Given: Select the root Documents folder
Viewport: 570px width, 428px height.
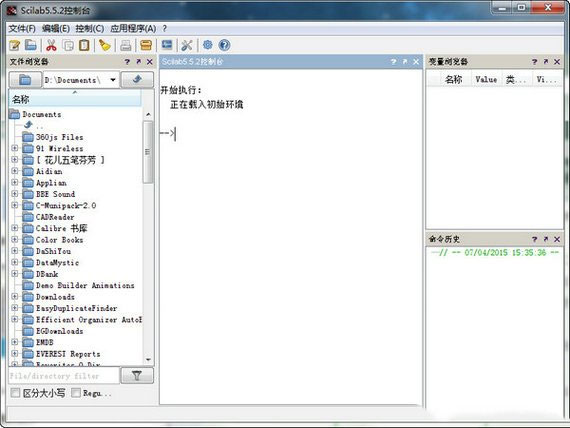Looking at the screenshot, I should coord(36,114).
